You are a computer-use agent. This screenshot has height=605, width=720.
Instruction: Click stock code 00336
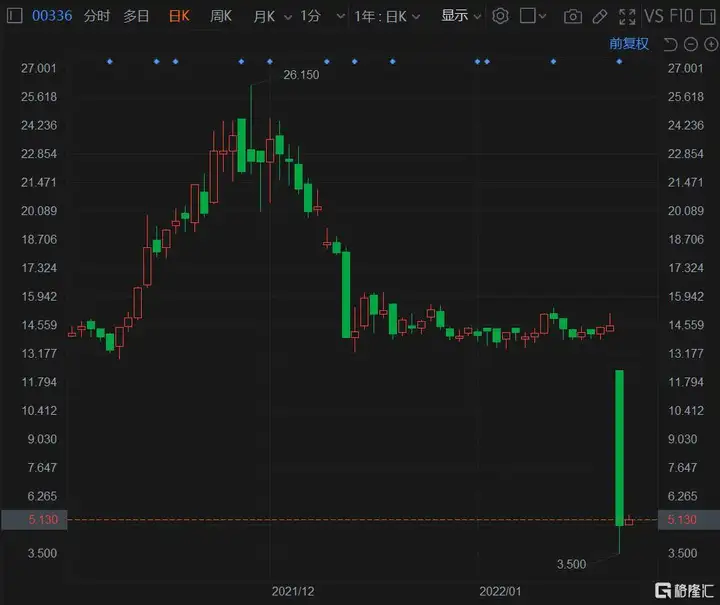pyautogui.click(x=52, y=16)
